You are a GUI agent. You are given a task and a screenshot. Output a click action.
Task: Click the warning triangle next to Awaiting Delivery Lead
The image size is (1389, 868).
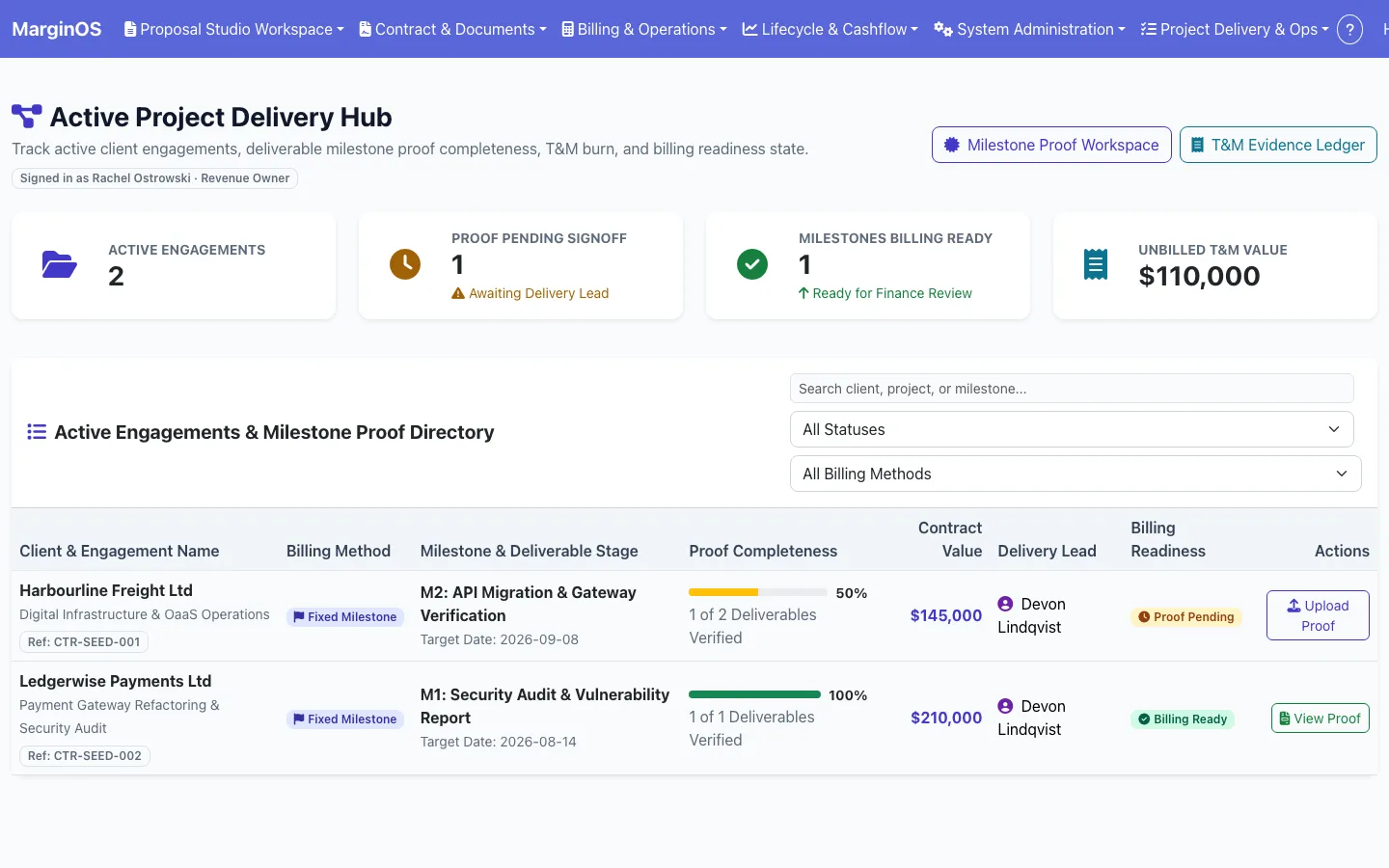[458, 293]
